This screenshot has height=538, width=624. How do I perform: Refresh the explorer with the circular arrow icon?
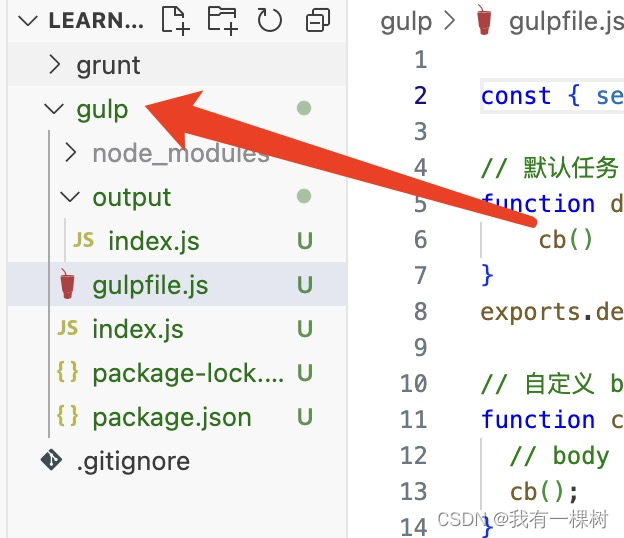[x=269, y=20]
